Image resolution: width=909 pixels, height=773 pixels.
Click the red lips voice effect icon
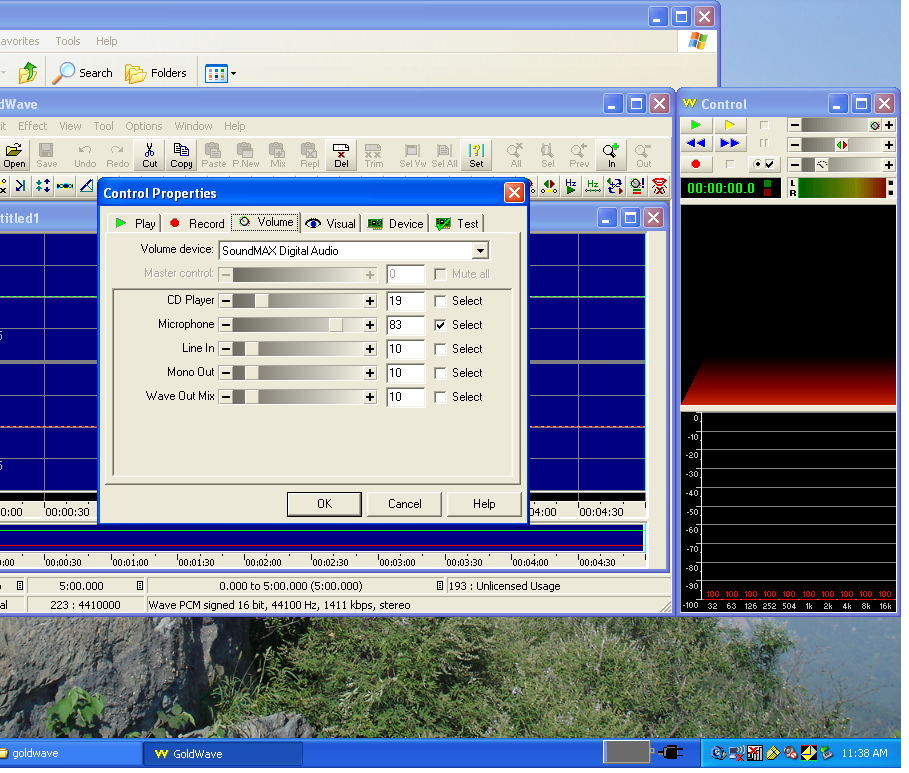(659, 186)
